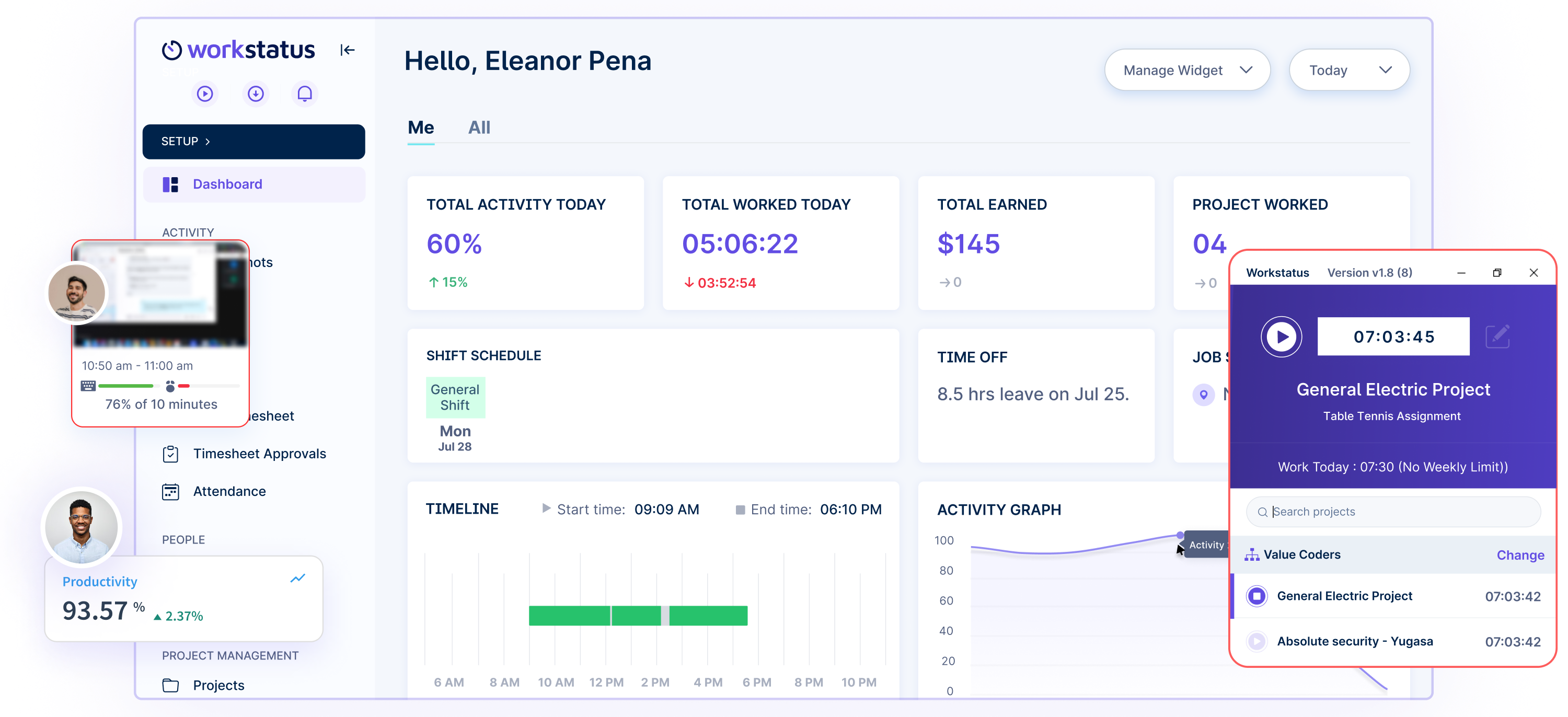This screenshot has width=1568, height=717.
Task: Click the Total Worked Today 05:06:22 value
Action: (740, 244)
